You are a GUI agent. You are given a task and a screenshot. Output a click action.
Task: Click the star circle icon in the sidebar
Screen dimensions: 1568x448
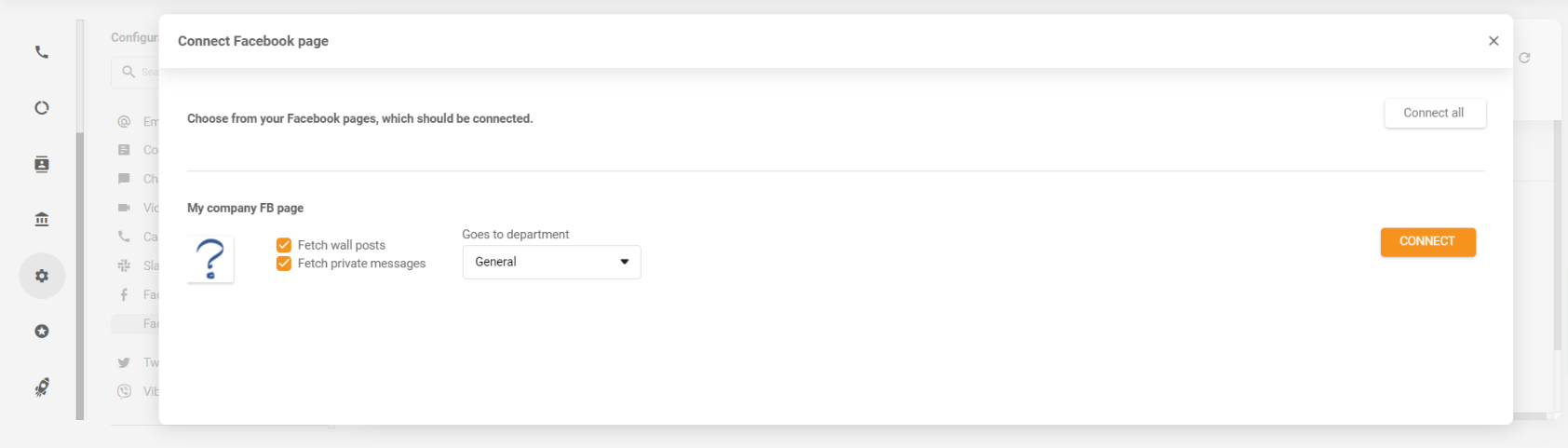pyautogui.click(x=42, y=332)
